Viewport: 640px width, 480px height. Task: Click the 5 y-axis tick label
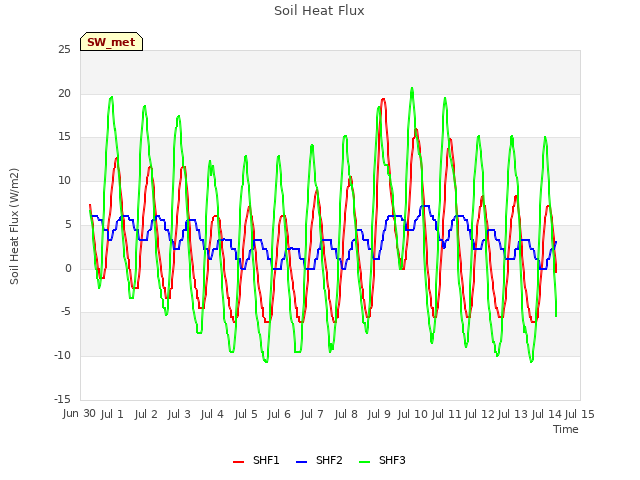pyautogui.click(x=68, y=224)
